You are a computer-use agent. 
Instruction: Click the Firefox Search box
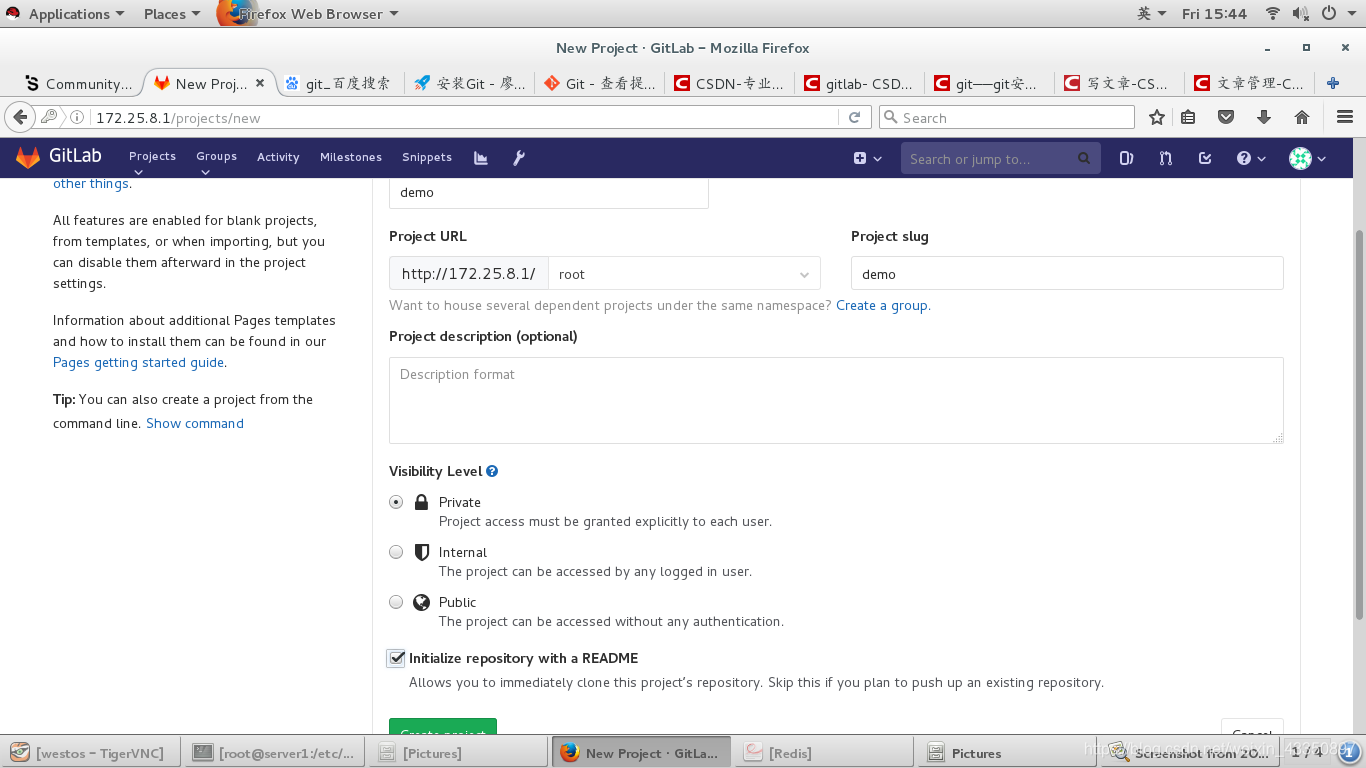[1006, 117]
